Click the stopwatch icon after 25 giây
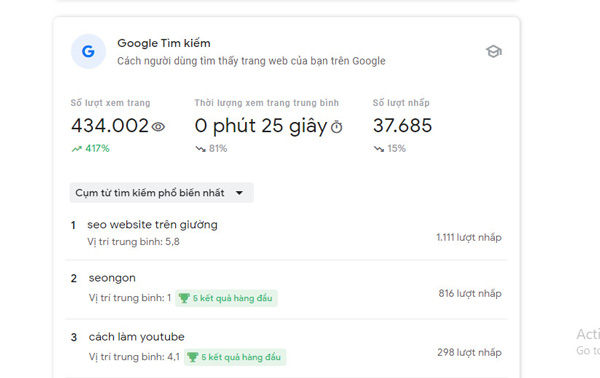Viewport: 600px width, 378px height. (337, 127)
